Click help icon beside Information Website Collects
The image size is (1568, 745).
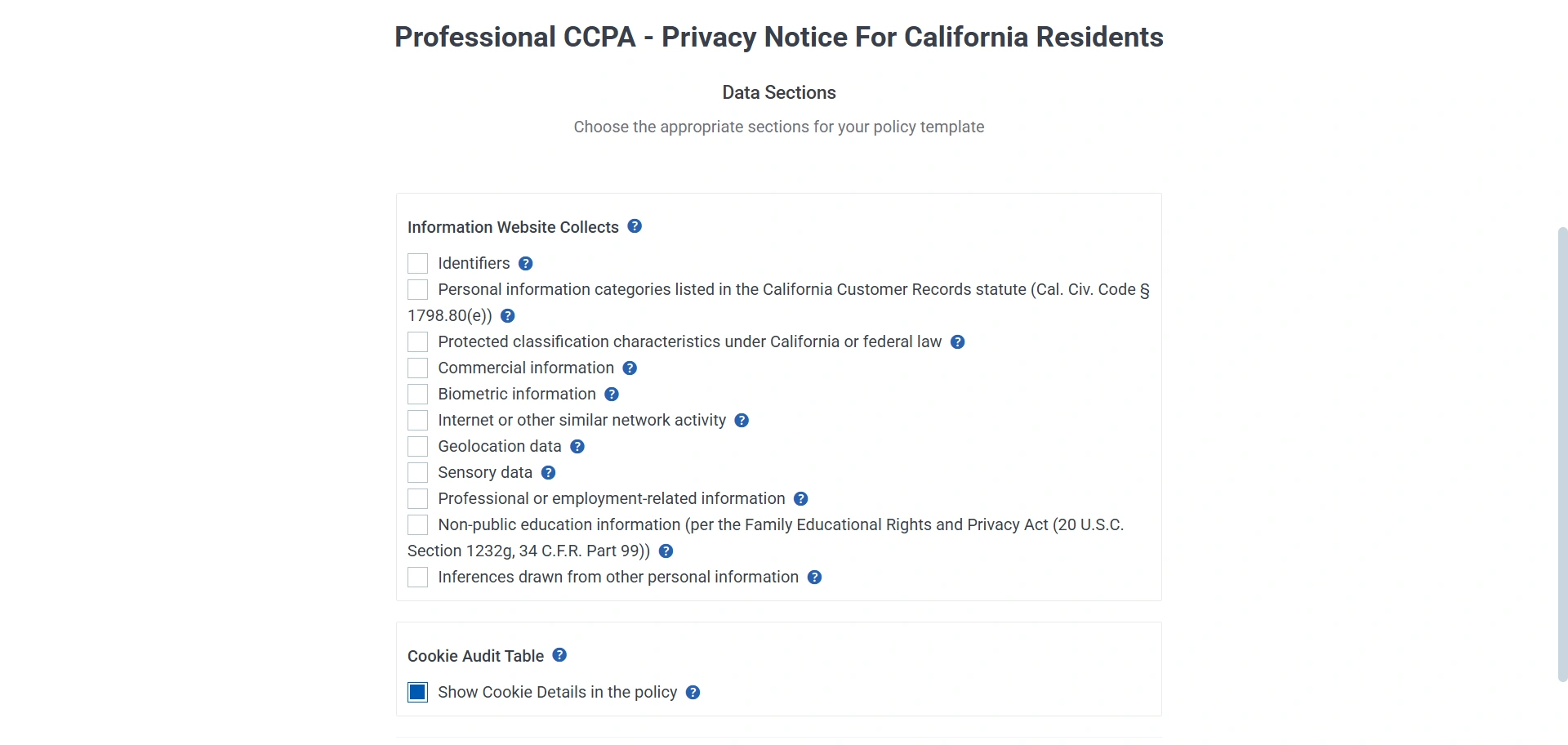(x=635, y=226)
